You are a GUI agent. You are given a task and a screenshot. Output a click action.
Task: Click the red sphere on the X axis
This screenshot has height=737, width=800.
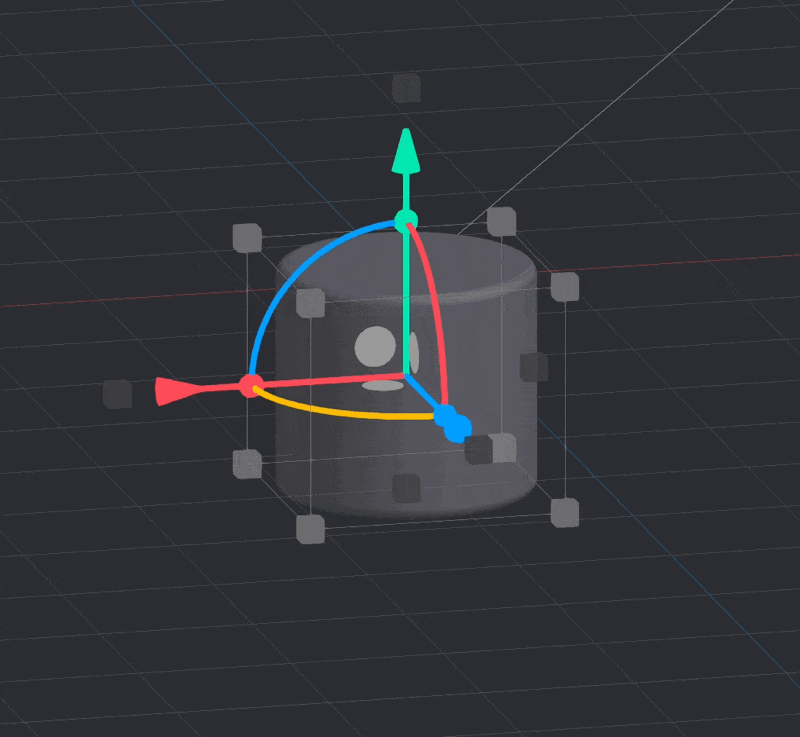coord(250,385)
